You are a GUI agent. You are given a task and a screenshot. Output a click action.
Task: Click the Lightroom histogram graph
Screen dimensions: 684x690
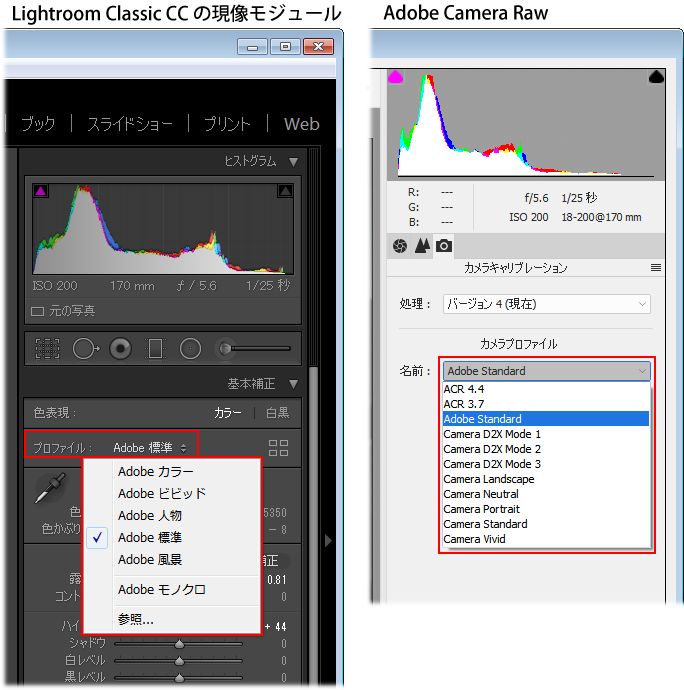coord(163,229)
